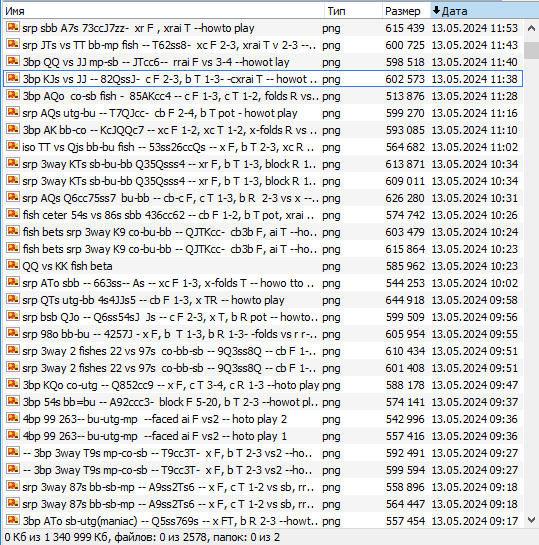Click icon of 'srp 3way 87s' row sized 558 896
Viewport: 539px width, 545px height.
click(13, 487)
